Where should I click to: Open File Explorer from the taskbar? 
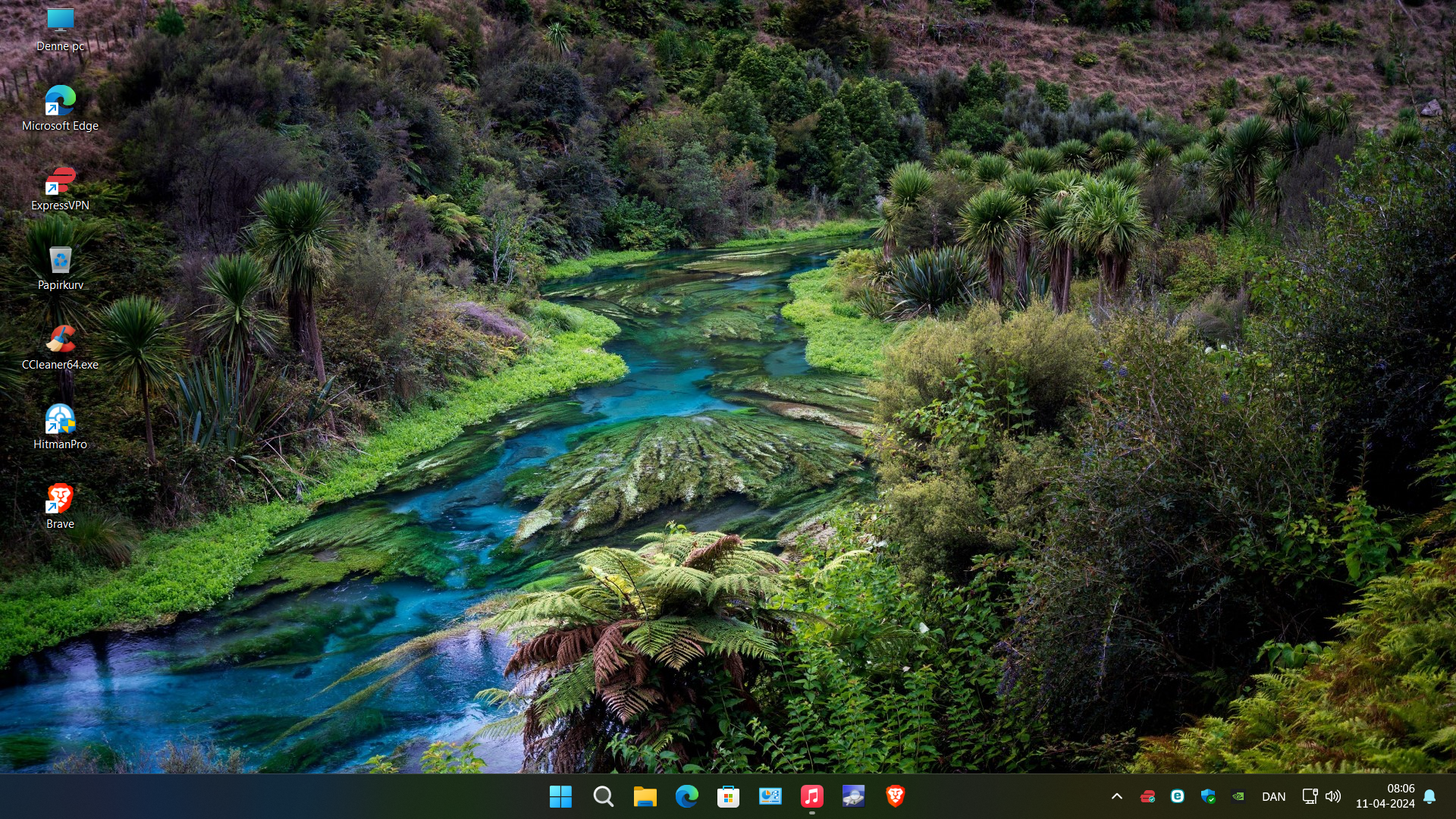645,796
